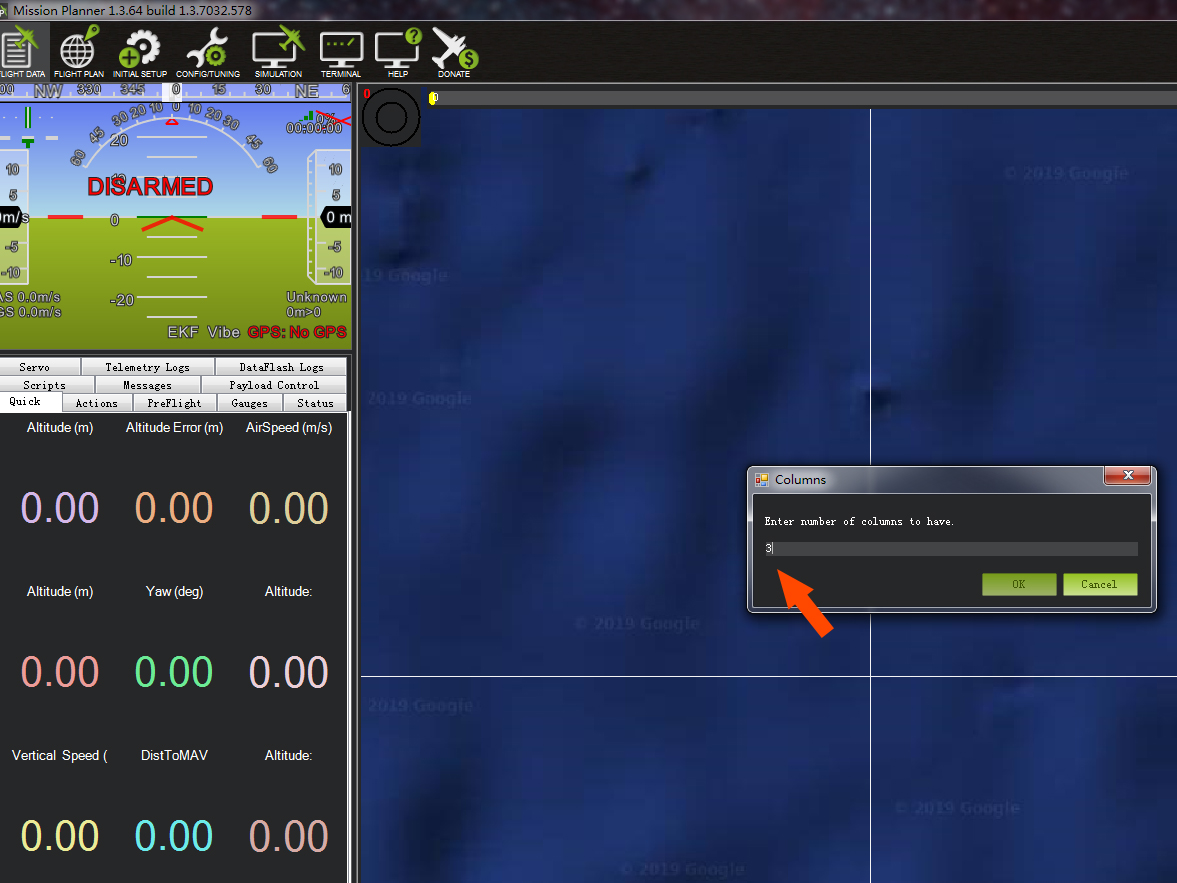Viewport: 1177px width, 883px height.
Task: Click the Altitude Error (m) quick value
Action: click(174, 508)
